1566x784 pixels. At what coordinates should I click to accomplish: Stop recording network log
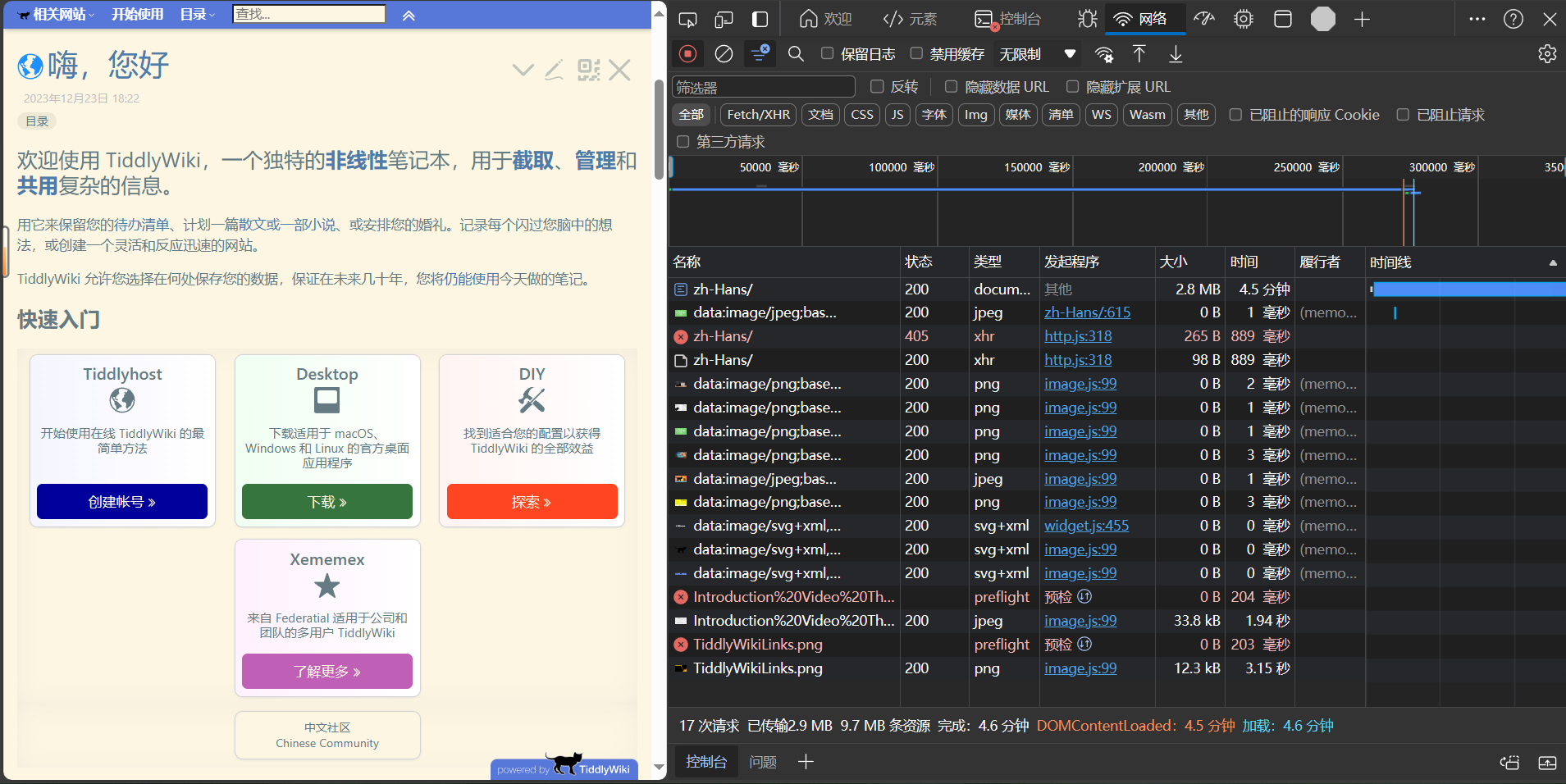pos(687,54)
